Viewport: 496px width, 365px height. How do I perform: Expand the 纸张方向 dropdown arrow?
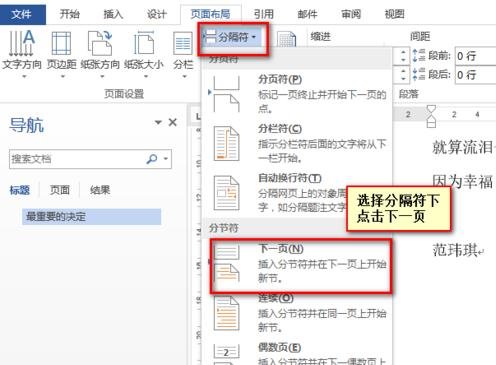(x=102, y=77)
